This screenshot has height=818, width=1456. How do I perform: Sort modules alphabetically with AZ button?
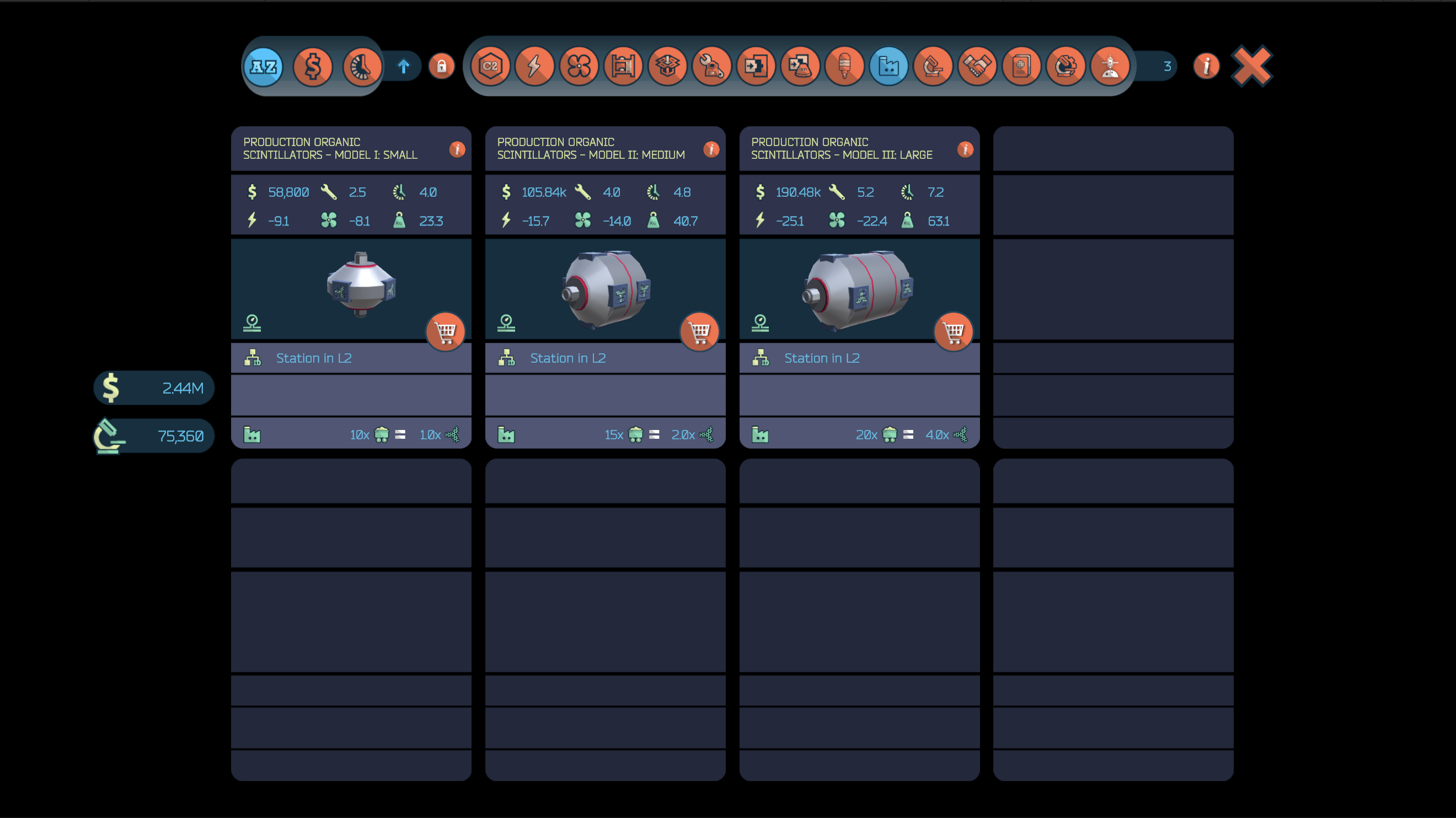[264, 67]
